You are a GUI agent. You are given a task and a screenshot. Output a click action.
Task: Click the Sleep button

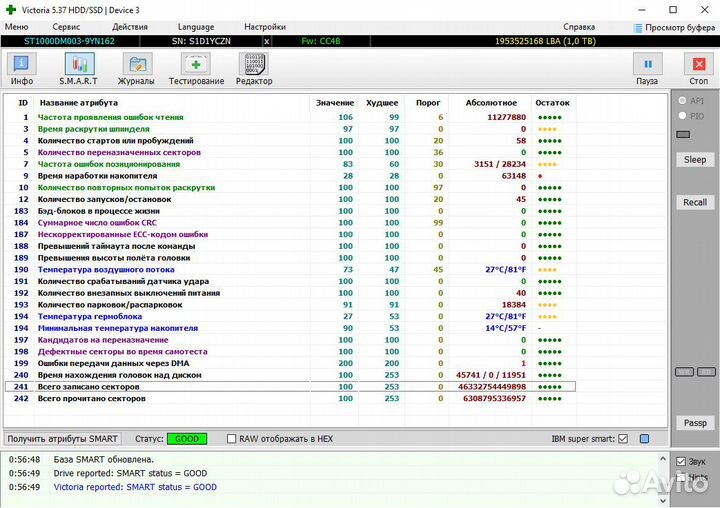click(694, 159)
